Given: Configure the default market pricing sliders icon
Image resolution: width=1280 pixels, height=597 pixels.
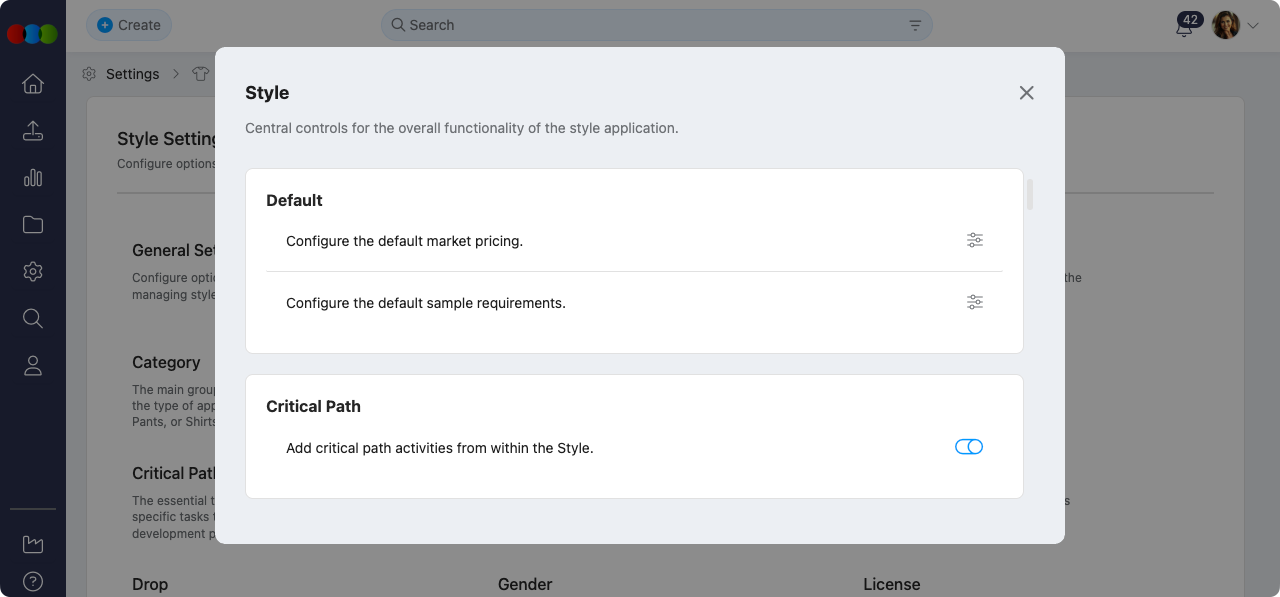Looking at the screenshot, I should [975, 240].
